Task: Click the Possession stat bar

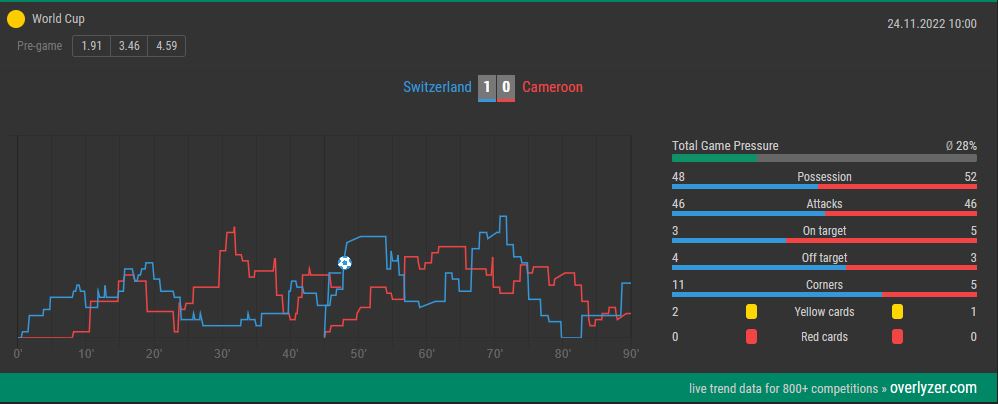Action: [824, 186]
